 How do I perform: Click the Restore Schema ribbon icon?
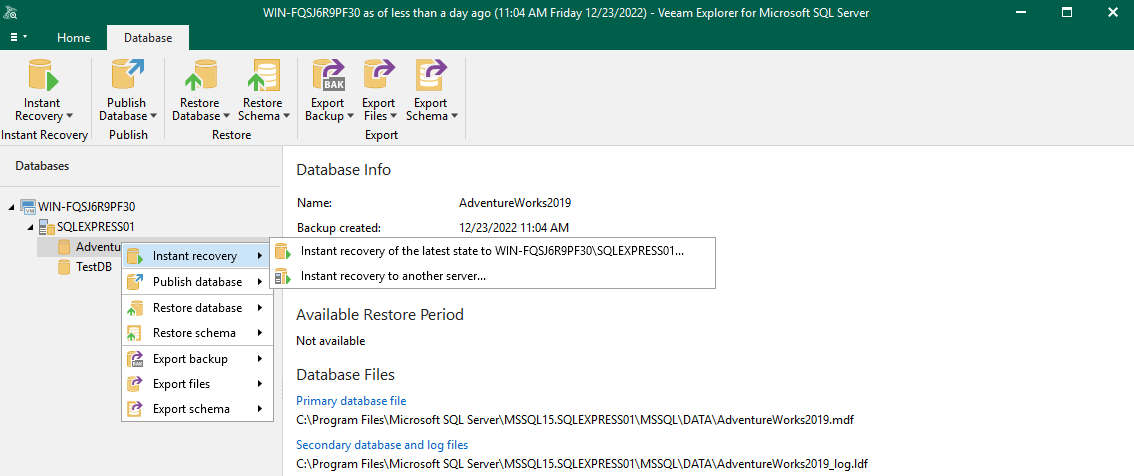(x=263, y=76)
